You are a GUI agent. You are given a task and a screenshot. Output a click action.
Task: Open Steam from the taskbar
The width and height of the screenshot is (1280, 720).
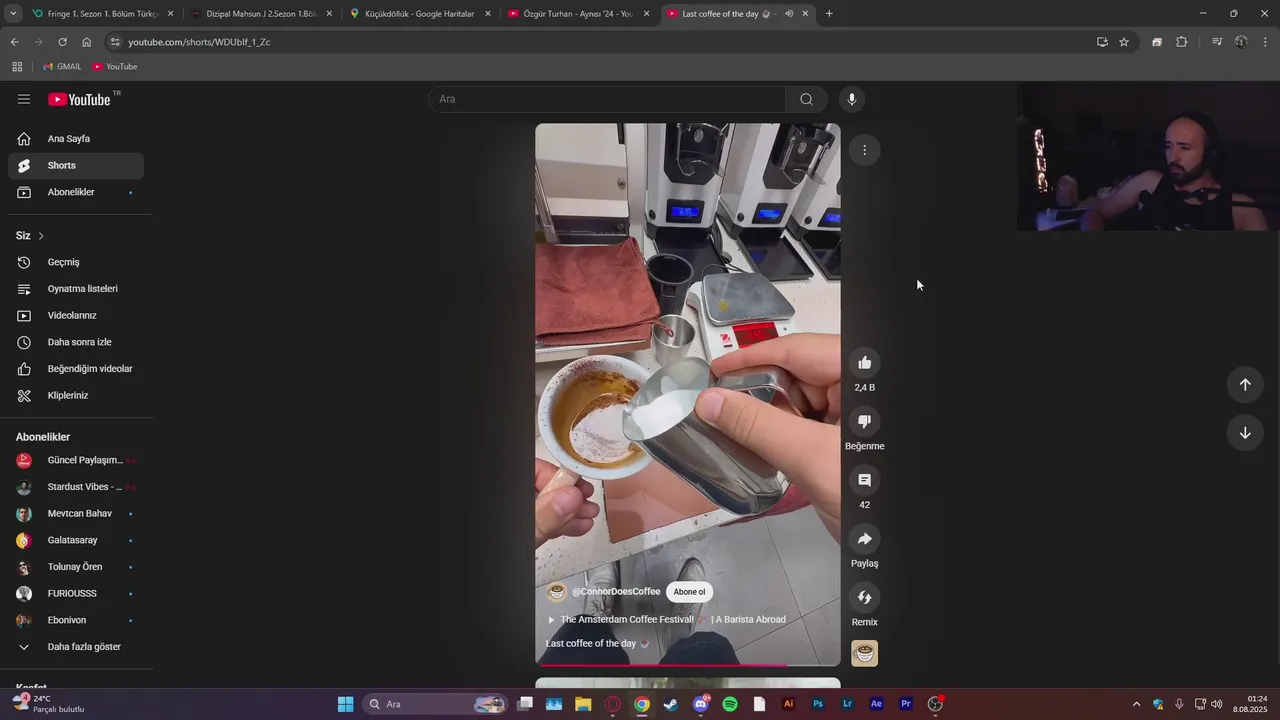(x=671, y=704)
